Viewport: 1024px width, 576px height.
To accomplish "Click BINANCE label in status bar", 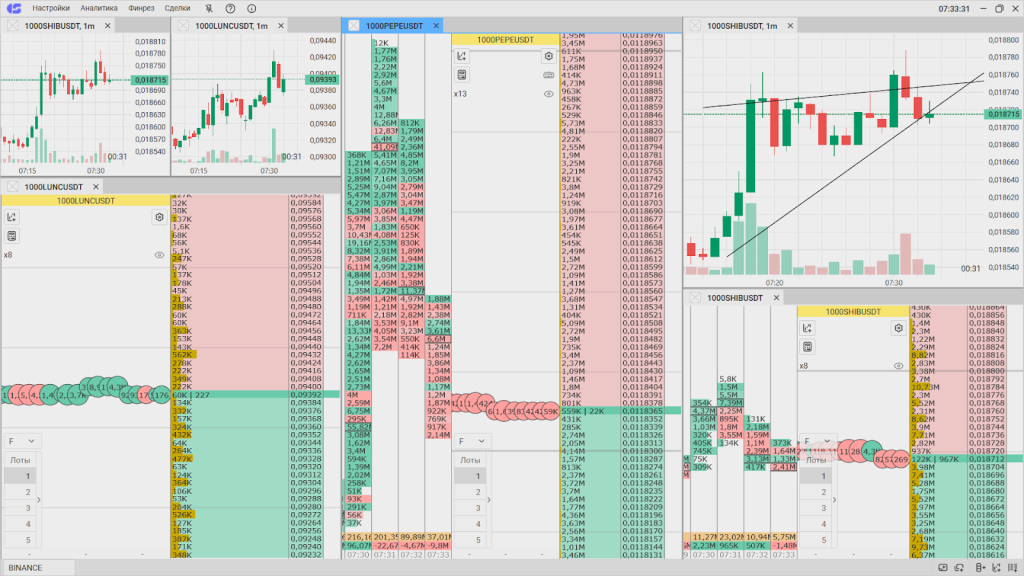I will click(26, 567).
